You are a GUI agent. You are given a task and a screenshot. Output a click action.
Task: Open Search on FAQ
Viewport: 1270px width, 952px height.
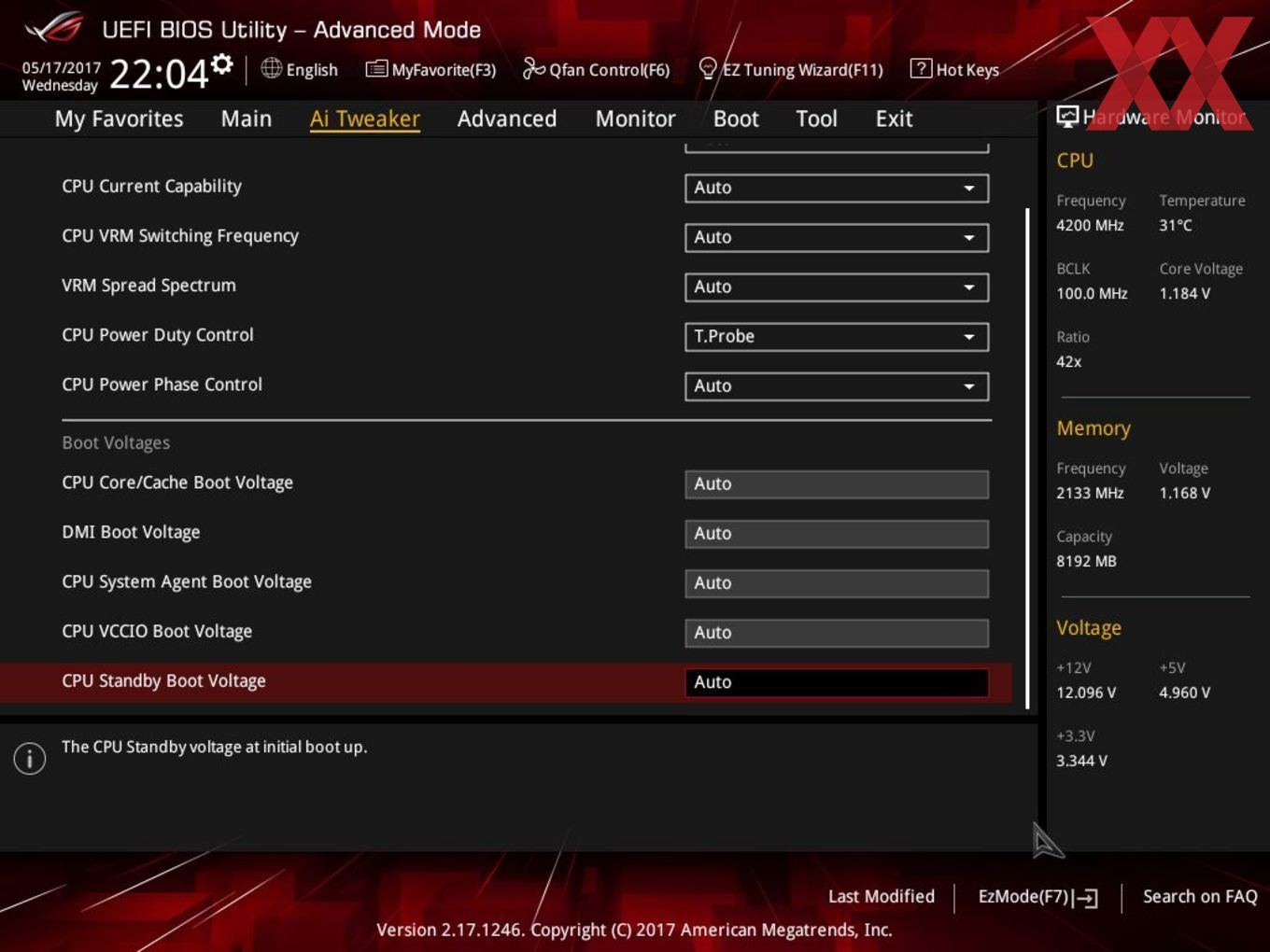(x=1200, y=896)
